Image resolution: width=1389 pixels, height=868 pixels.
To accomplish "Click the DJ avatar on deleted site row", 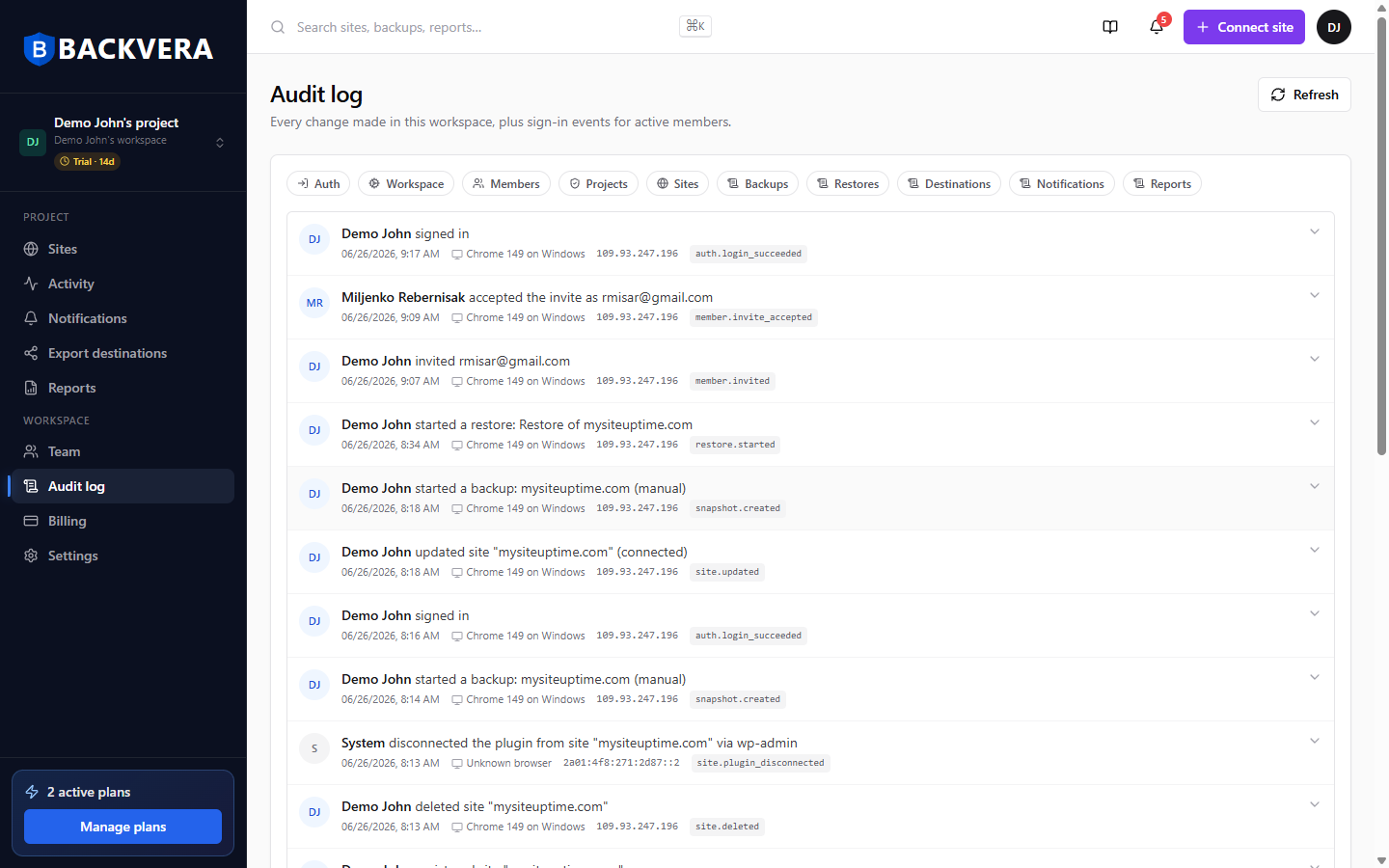I will tap(314, 812).
